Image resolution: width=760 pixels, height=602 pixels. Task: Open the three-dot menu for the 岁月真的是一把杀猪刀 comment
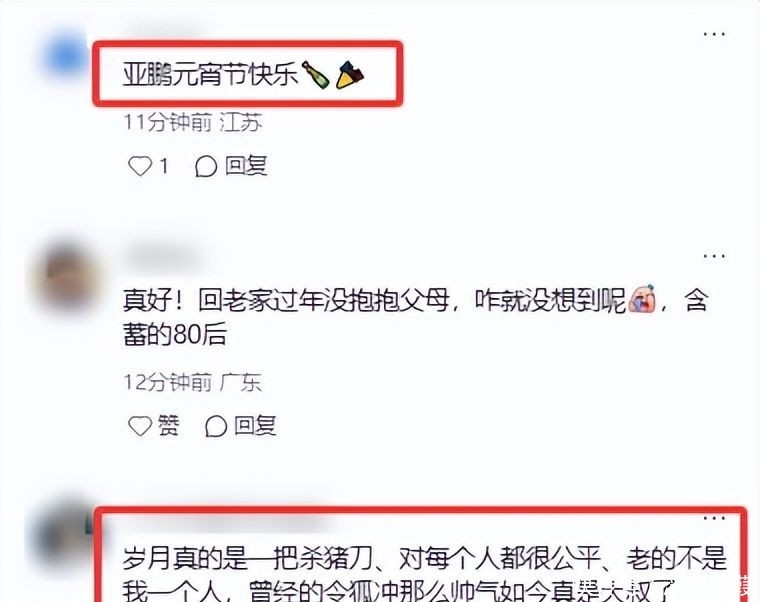tap(714, 518)
